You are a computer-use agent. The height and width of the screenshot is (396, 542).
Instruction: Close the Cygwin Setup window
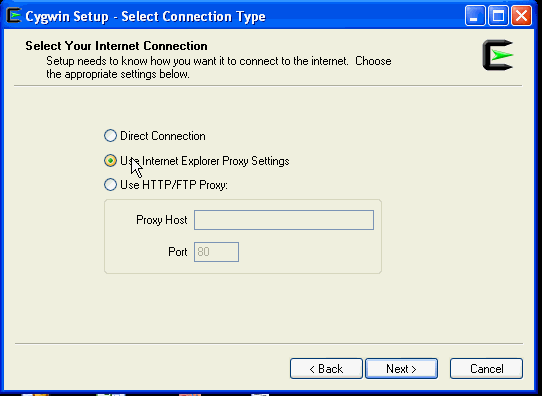[x=521, y=16]
